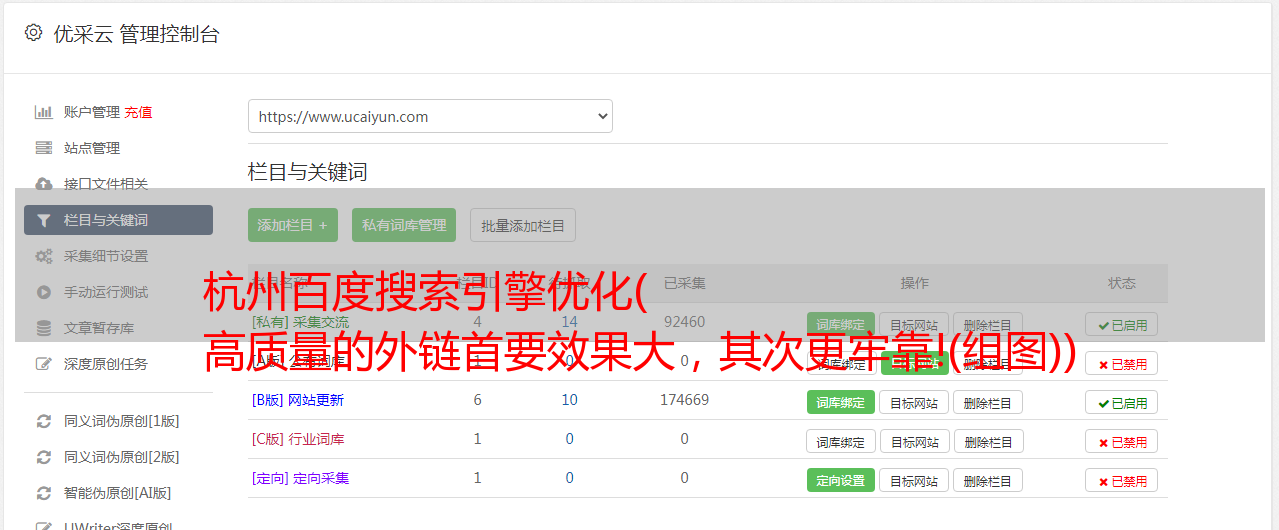Click the value 14 in 采集交流 row
Screen dimensions: 1279x530
click(569, 322)
